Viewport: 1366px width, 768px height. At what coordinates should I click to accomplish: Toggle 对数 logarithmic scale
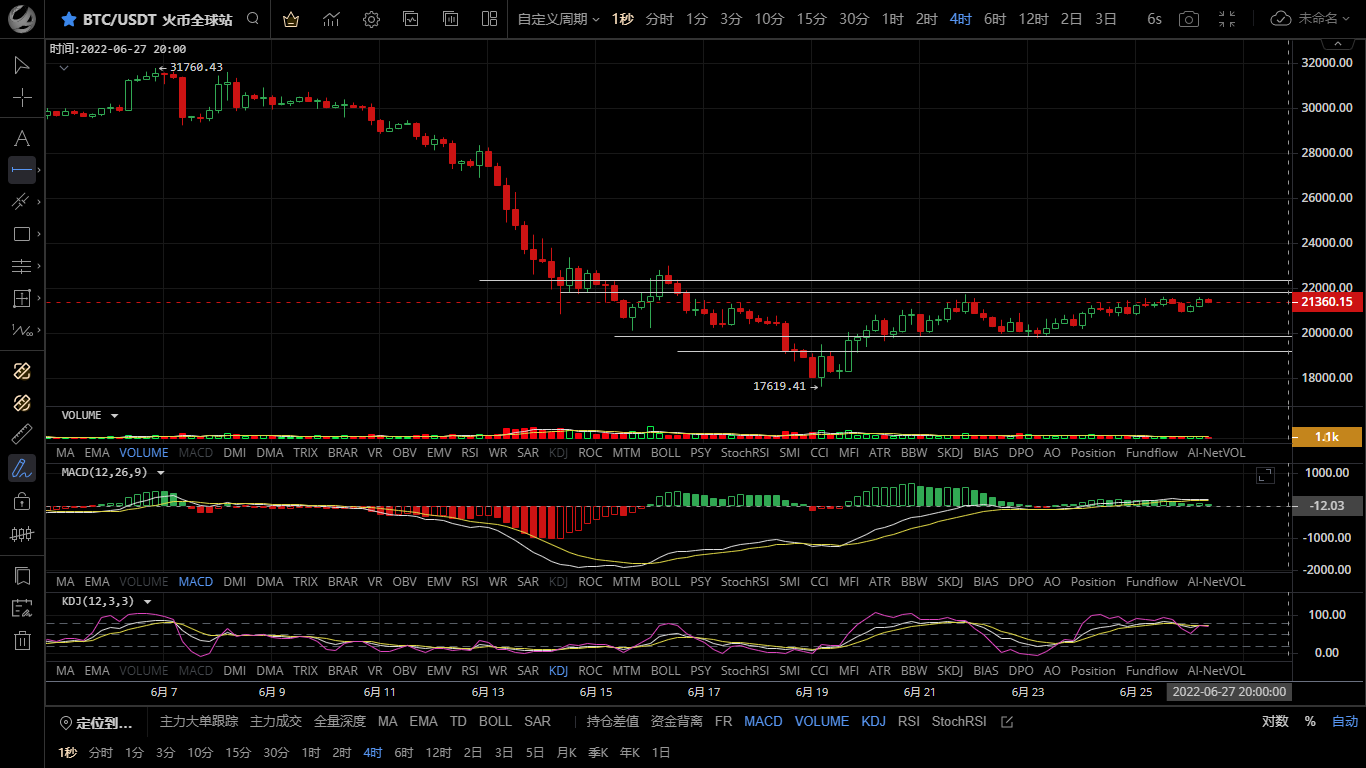(x=1274, y=721)
